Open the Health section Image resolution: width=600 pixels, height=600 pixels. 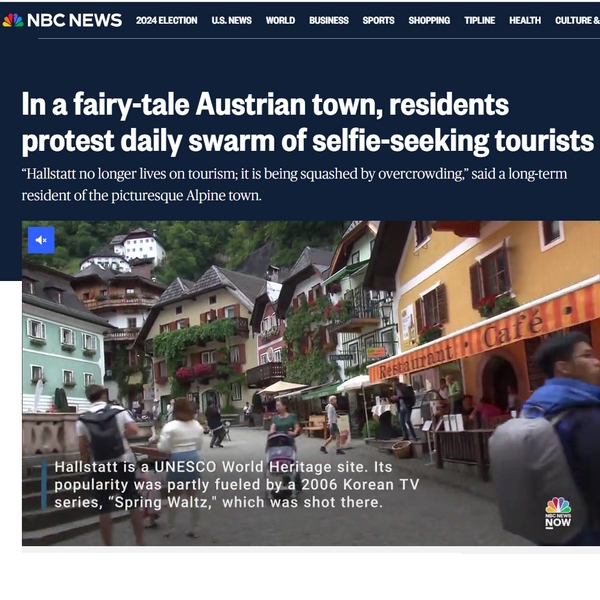tap(525, 20)
